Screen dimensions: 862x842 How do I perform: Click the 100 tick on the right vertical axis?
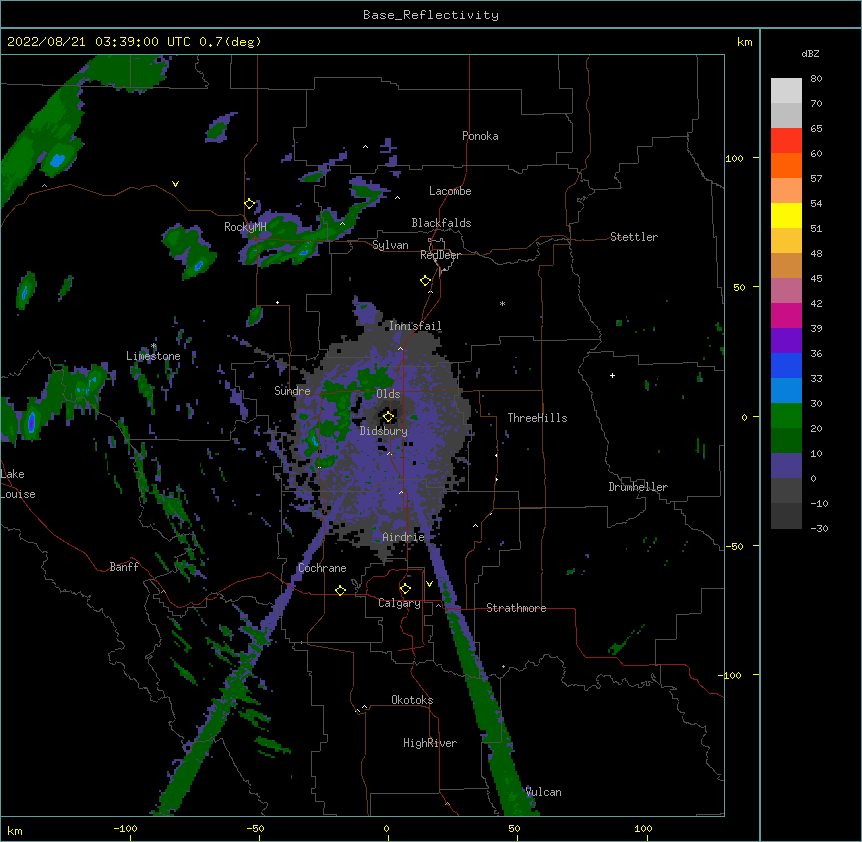(734, 159)
